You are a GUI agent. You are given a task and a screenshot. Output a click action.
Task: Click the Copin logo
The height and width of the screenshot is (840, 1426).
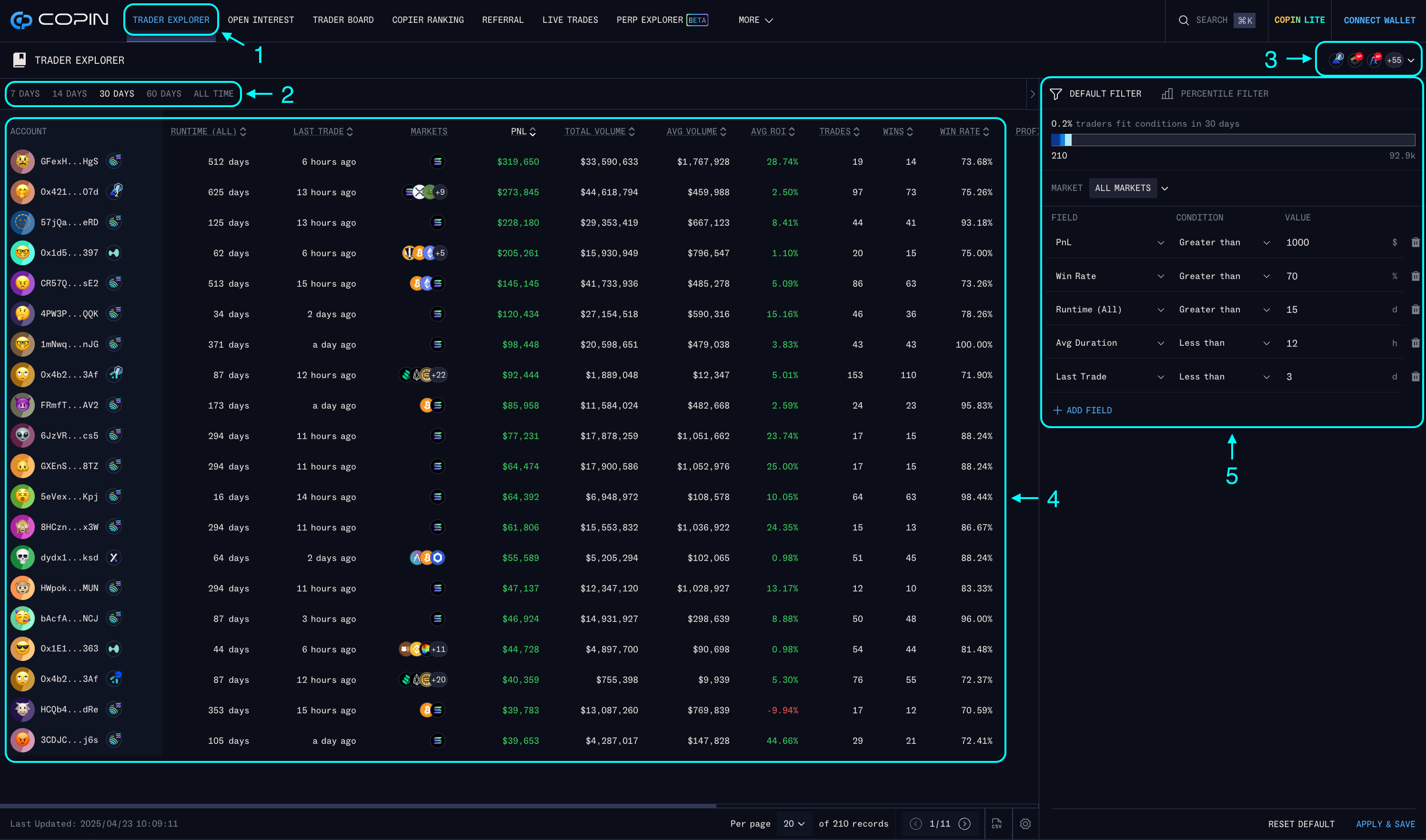60,20
